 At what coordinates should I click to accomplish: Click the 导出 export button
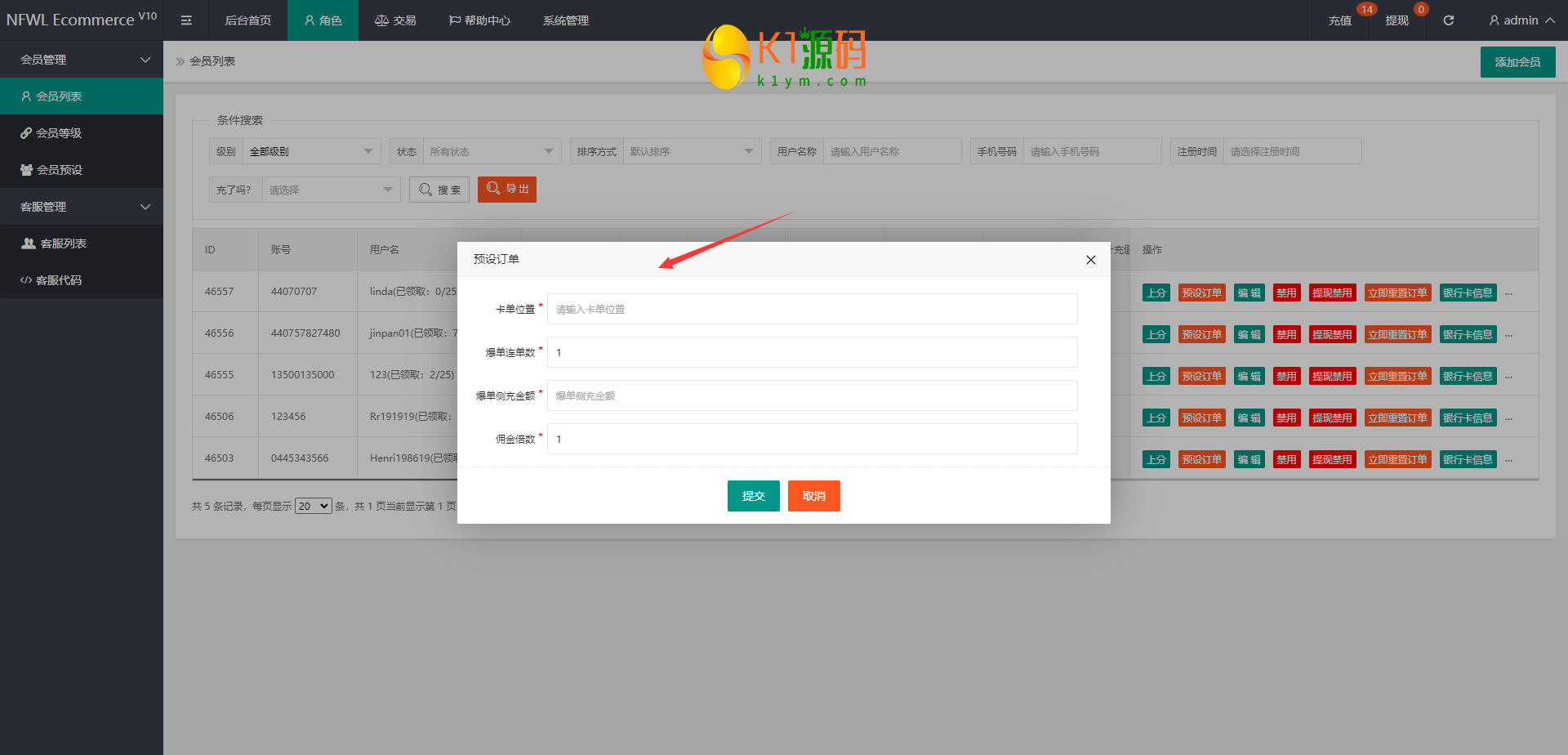pyautogui.click(x=507, y=189)
